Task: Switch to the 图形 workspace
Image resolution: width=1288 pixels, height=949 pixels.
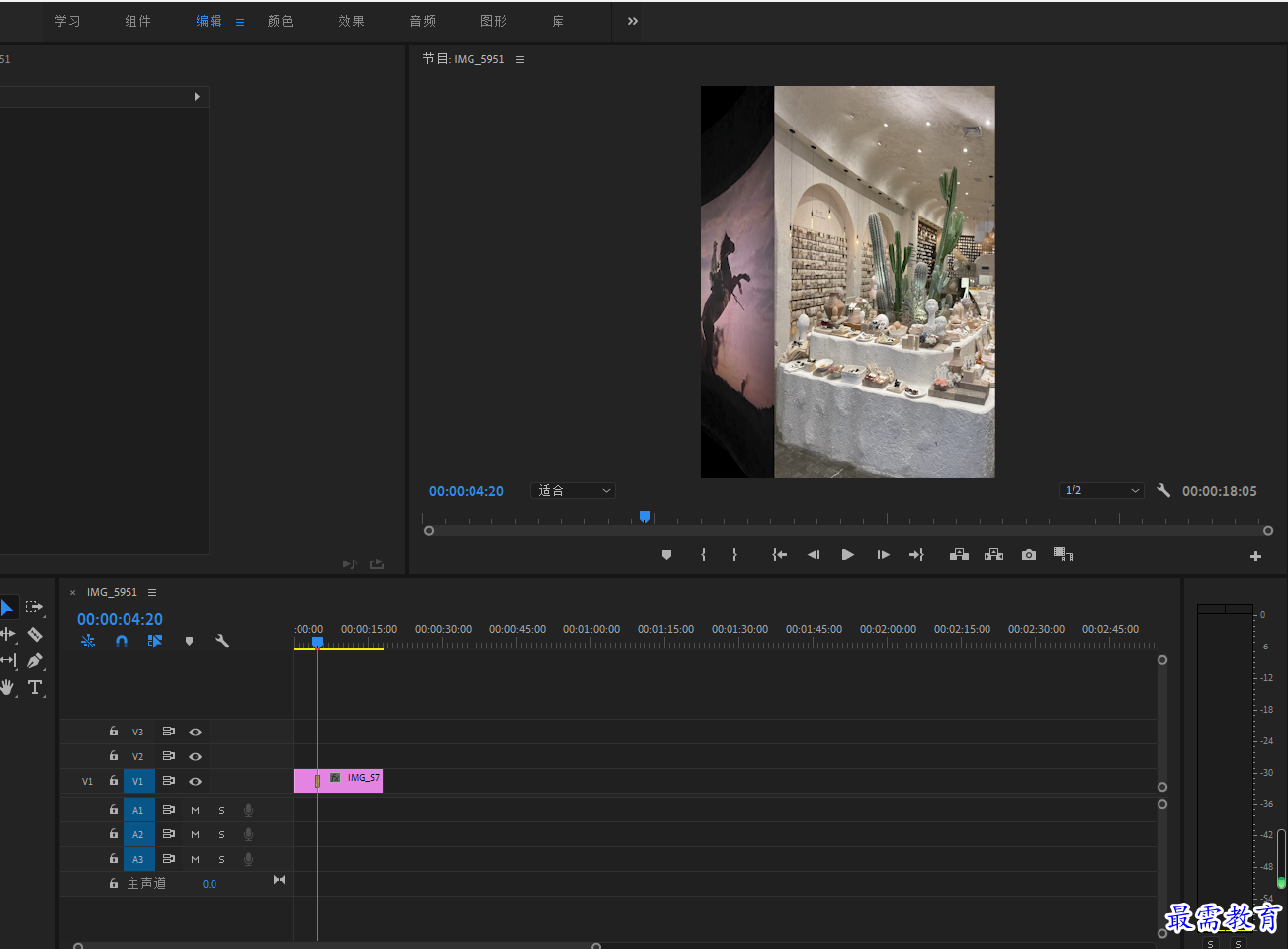Action: [493, 21]
